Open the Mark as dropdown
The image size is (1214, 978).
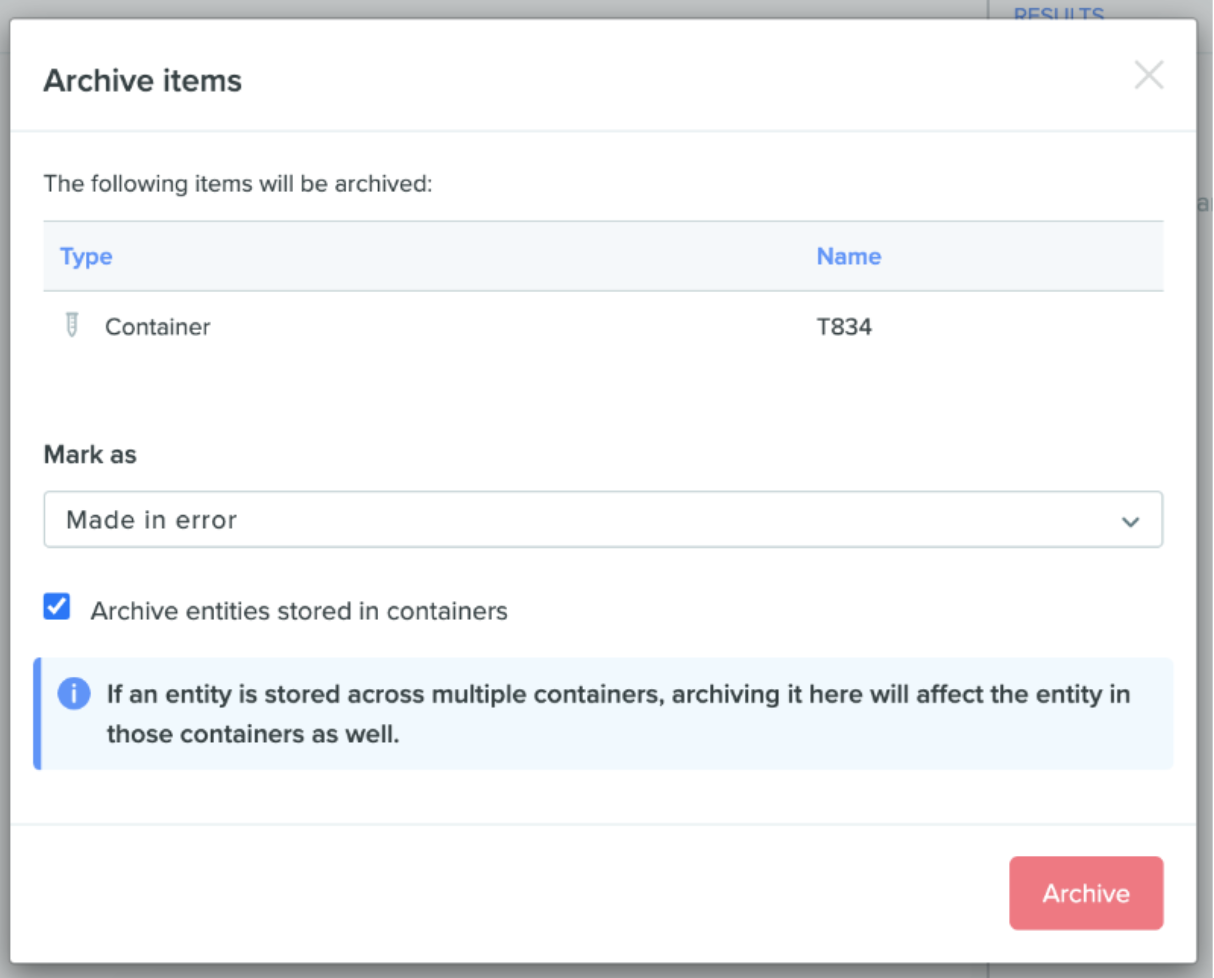point(603,519)
